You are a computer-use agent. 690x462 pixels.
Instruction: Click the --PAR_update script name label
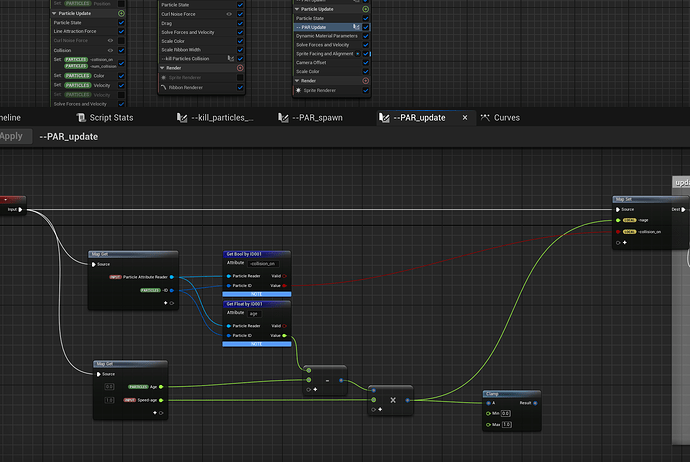pos(69,136)
